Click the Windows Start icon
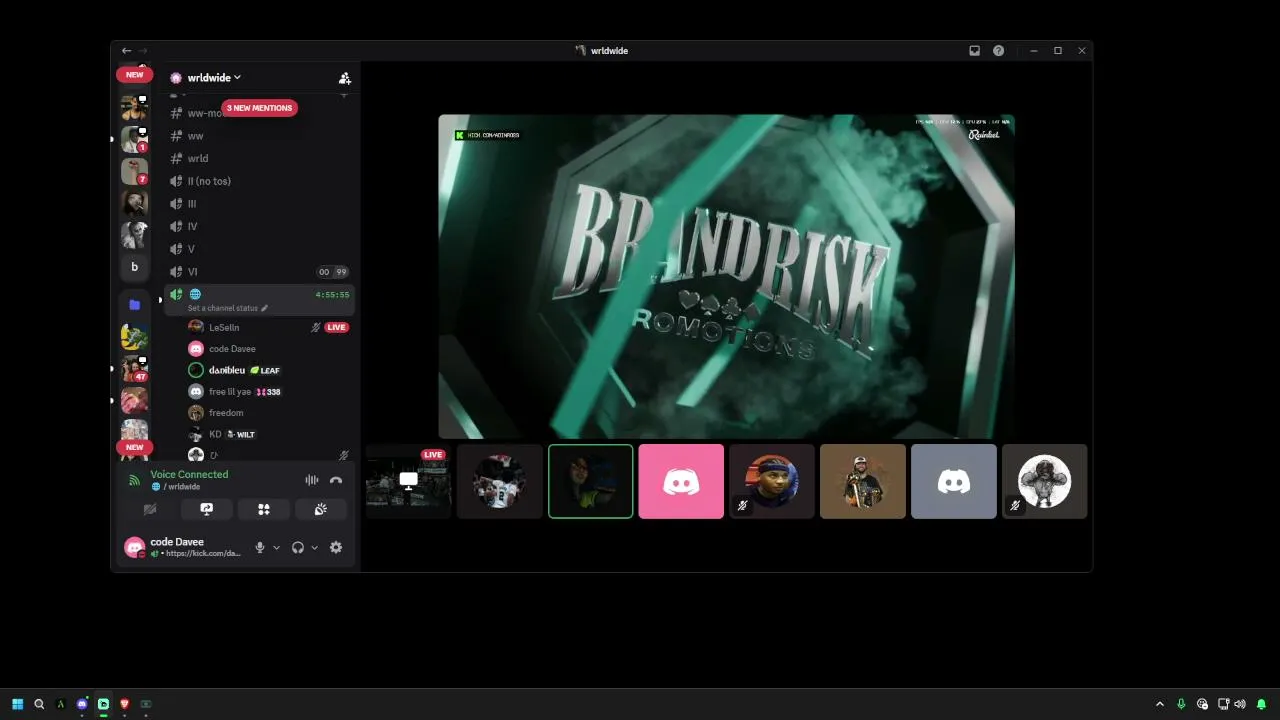Image resolution: width=1280 pixels, height=720 pixels. tap(17, 704)
